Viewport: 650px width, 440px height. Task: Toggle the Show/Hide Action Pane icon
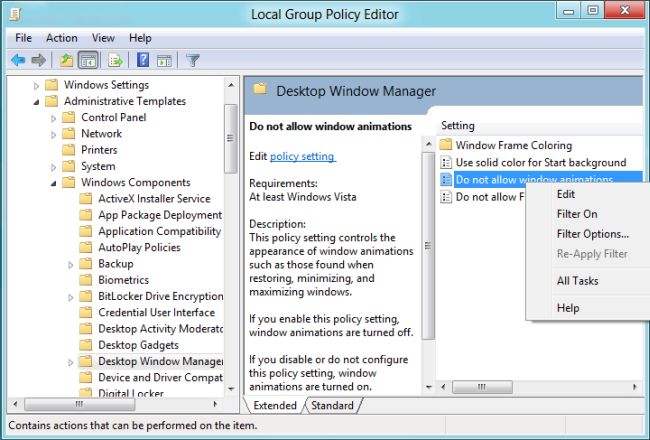(x=165, y=61)
